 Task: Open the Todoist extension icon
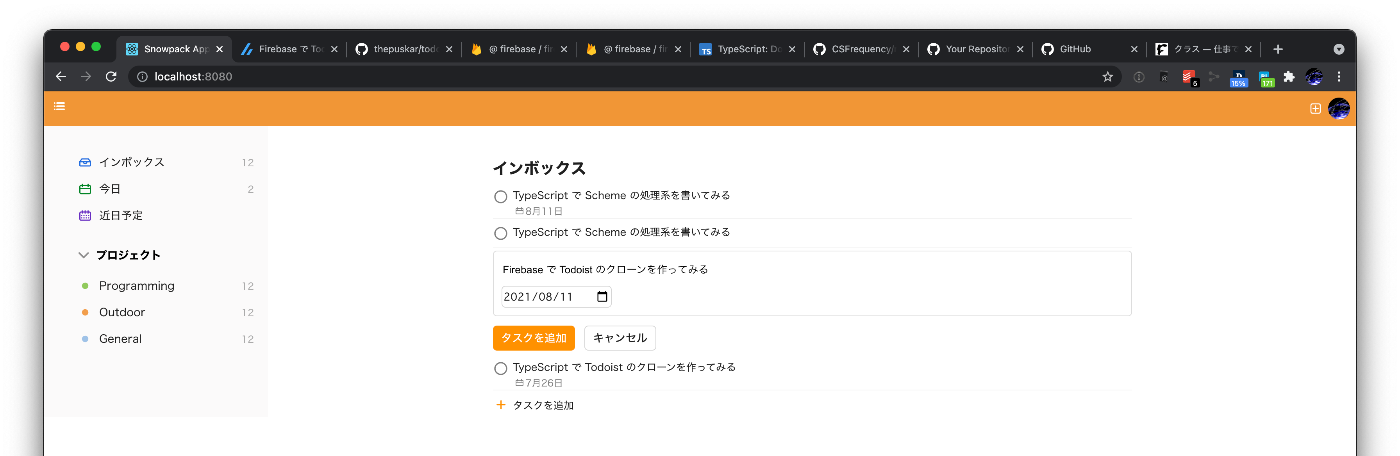(1189, 76)
